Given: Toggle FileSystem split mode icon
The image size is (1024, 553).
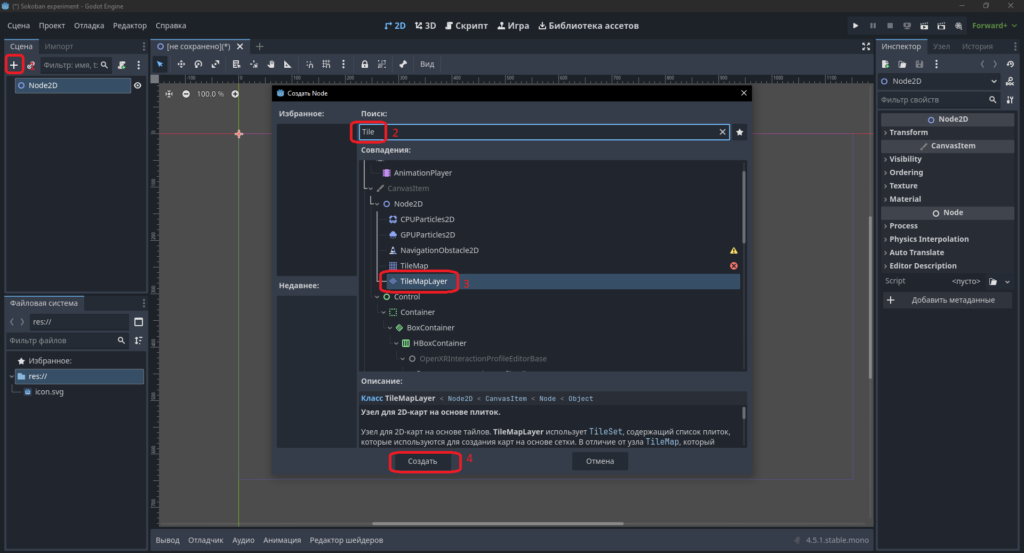Looking at the screenshot, I should [138, 322].
